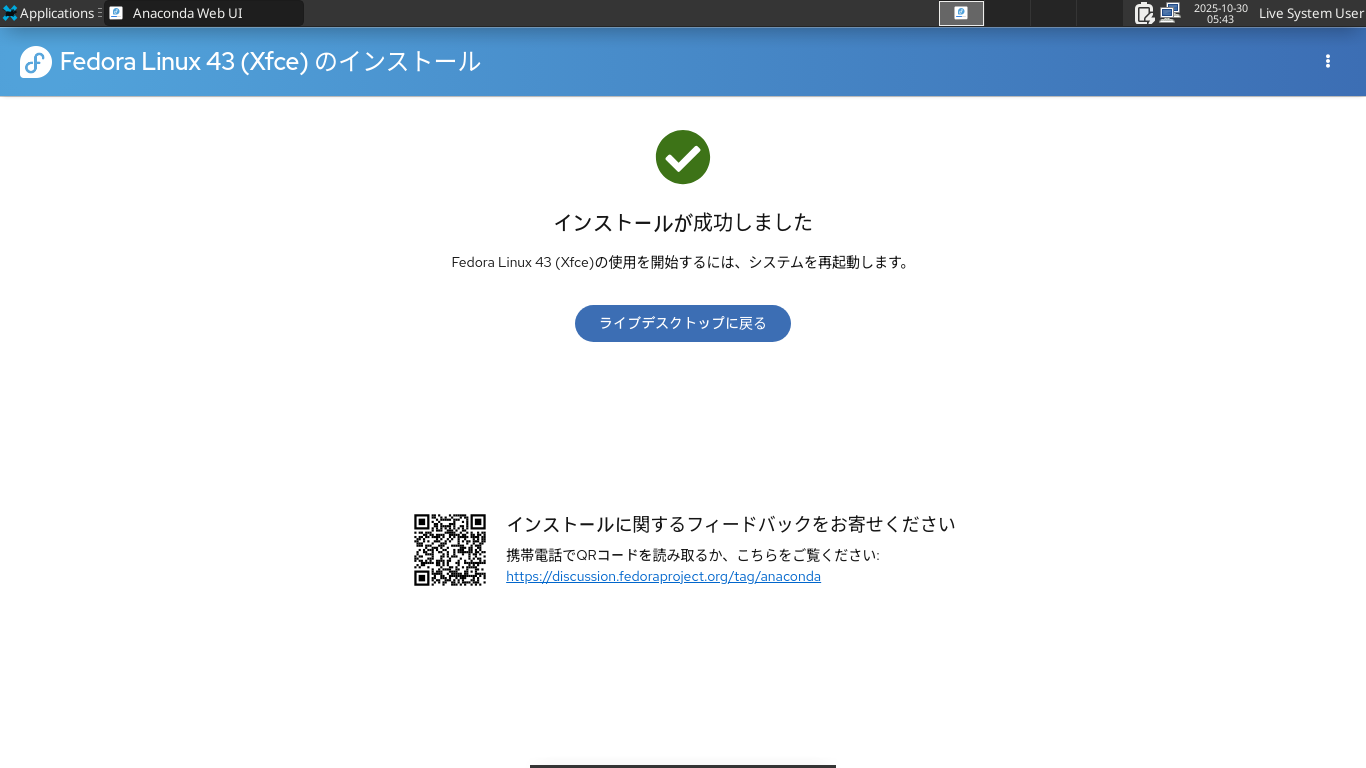
Task: Select the Anaconda Web UI taskbar button
Action: pos(204,13)
